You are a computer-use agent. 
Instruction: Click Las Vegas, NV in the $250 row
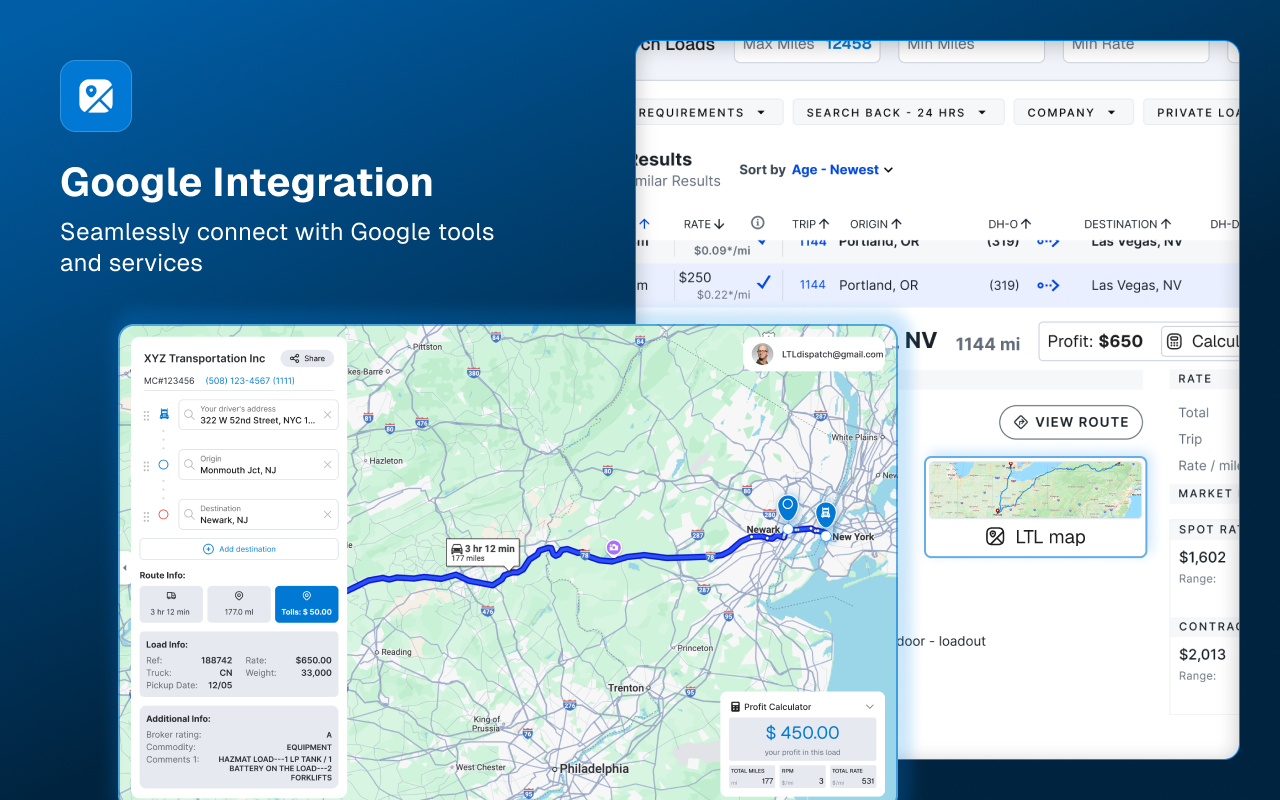click(1136, 285)
